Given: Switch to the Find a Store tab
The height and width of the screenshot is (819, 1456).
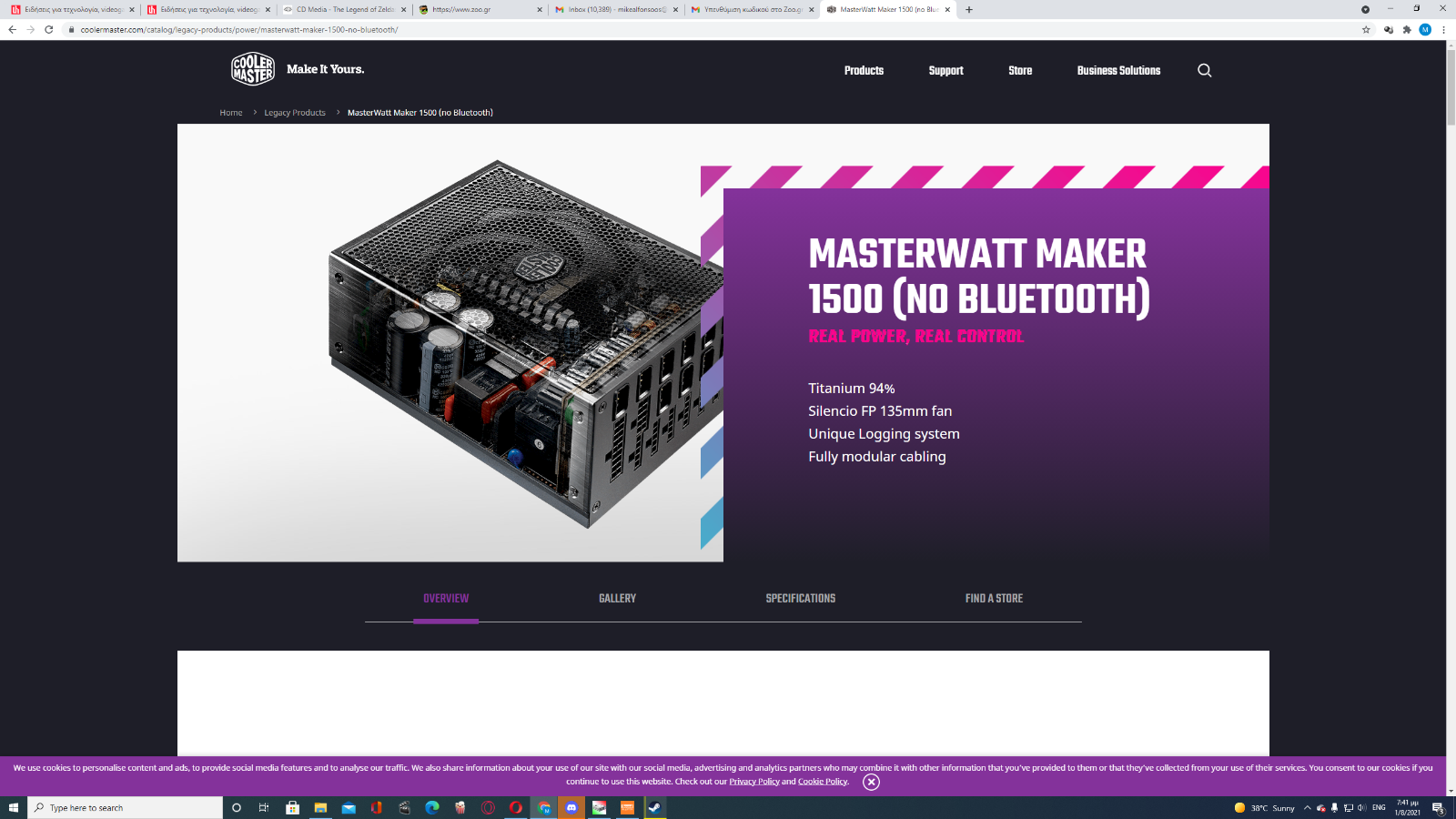Looking at the screenshot, I should 994,599.
